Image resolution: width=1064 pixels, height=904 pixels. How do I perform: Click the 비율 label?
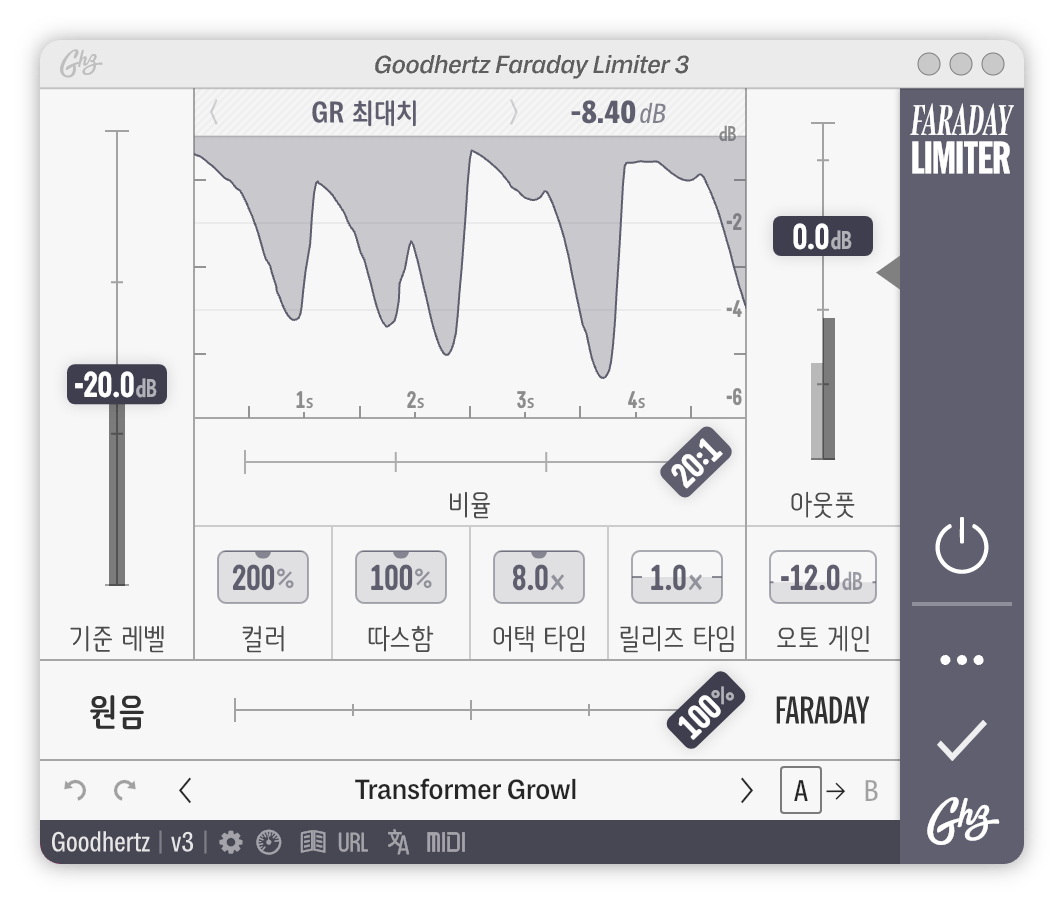click(470, 504)
